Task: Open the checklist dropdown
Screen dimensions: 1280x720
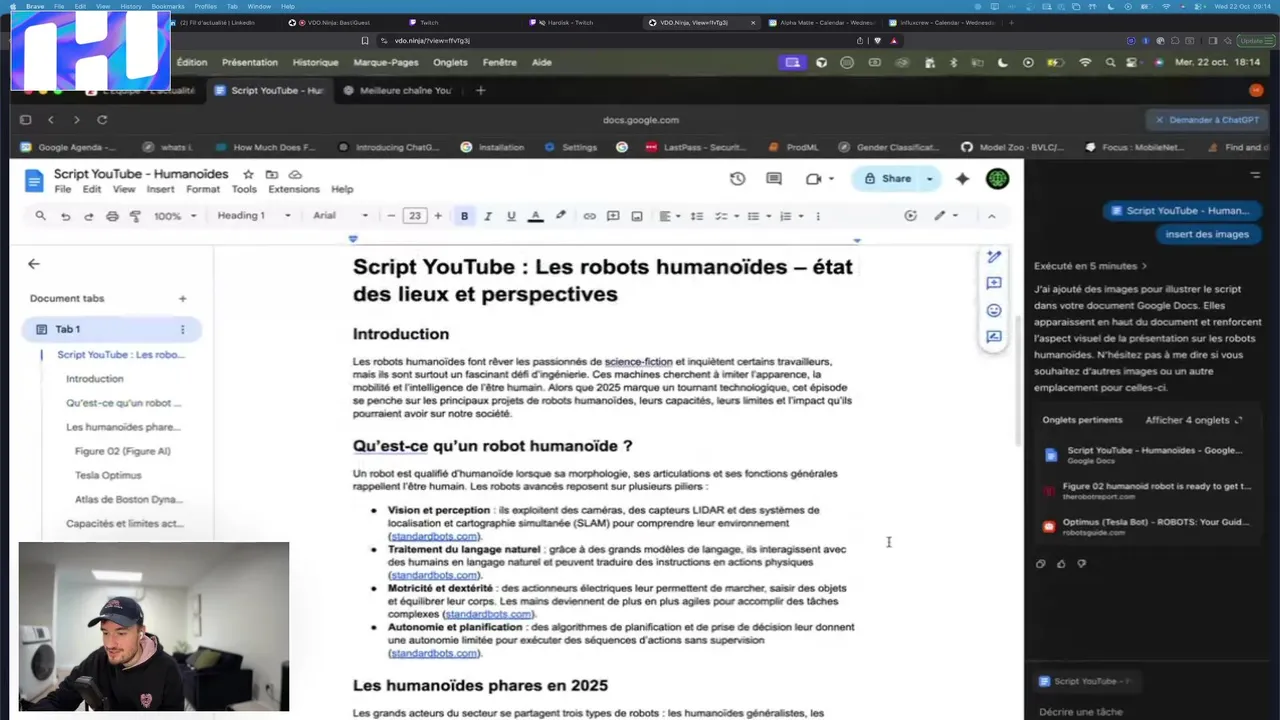Action: 726,216
